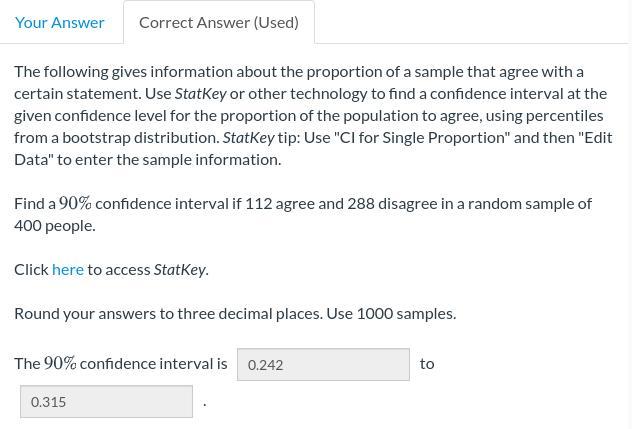Click the lower bound field showing 0.242

(x=323, y=364)
